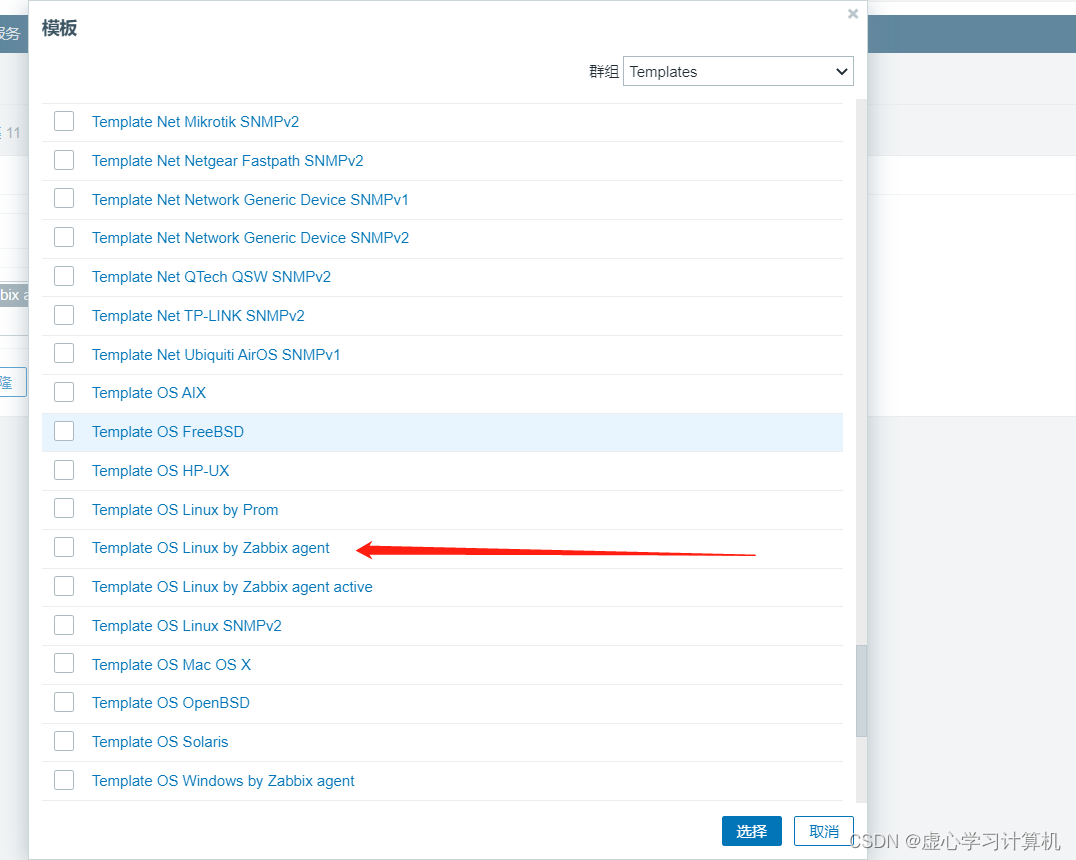The image size is (1076, 860).
Task: Choose the Template Net TP-LINK SNMPv2 link
Action: point(198,316)
